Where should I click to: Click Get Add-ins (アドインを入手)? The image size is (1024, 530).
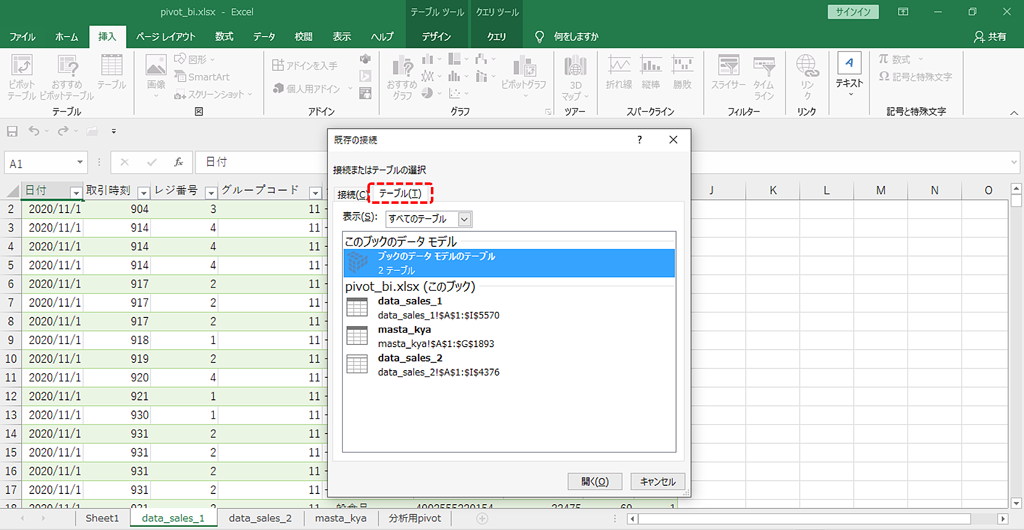coord(305,65)
